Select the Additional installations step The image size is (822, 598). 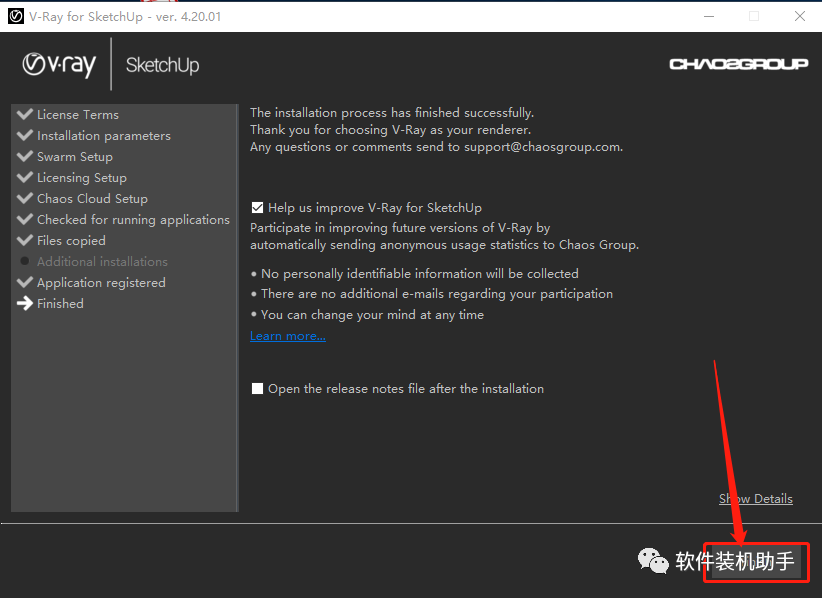[102, 261]
